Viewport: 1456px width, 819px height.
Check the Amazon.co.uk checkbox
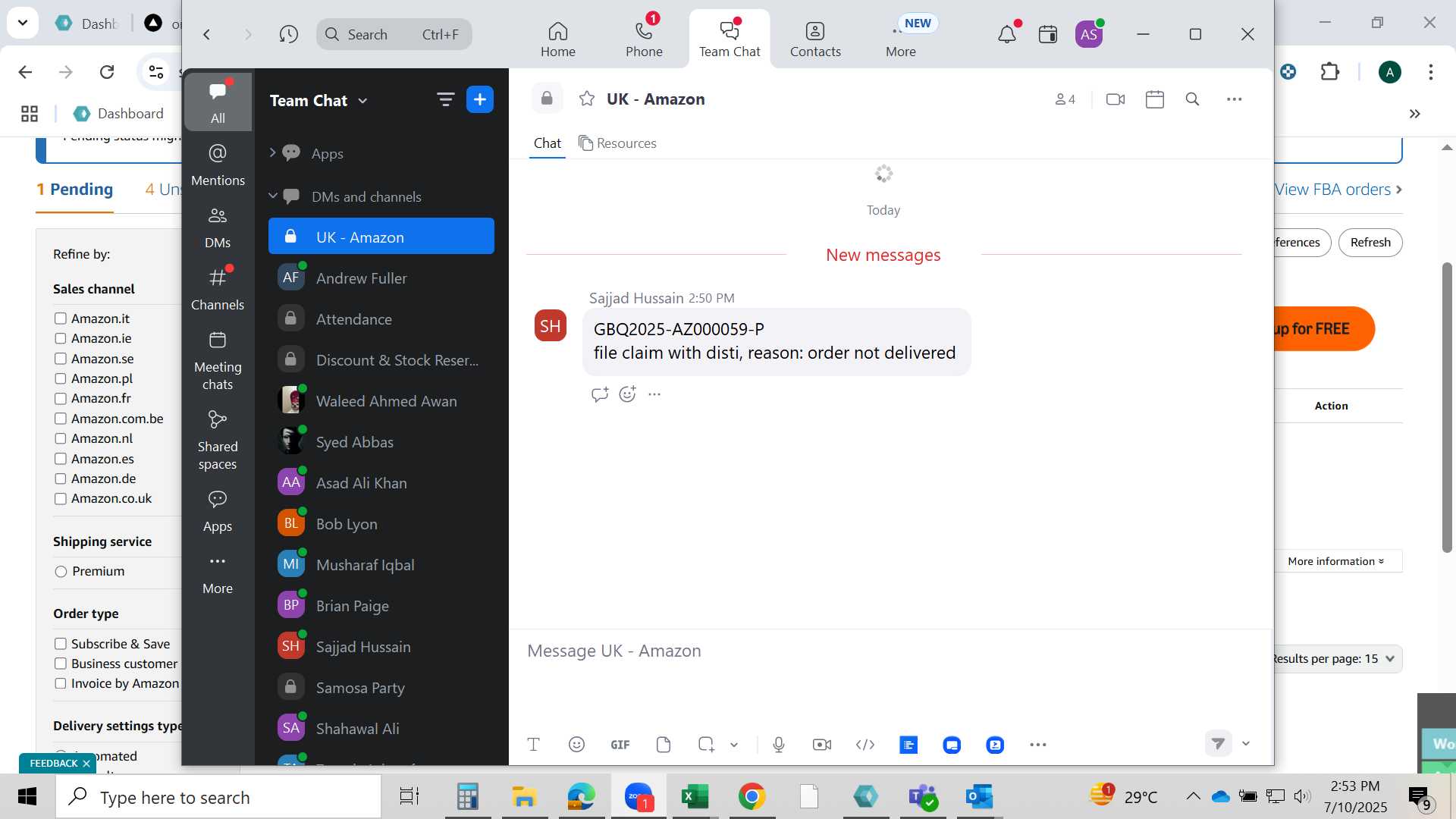click(61, 498)
